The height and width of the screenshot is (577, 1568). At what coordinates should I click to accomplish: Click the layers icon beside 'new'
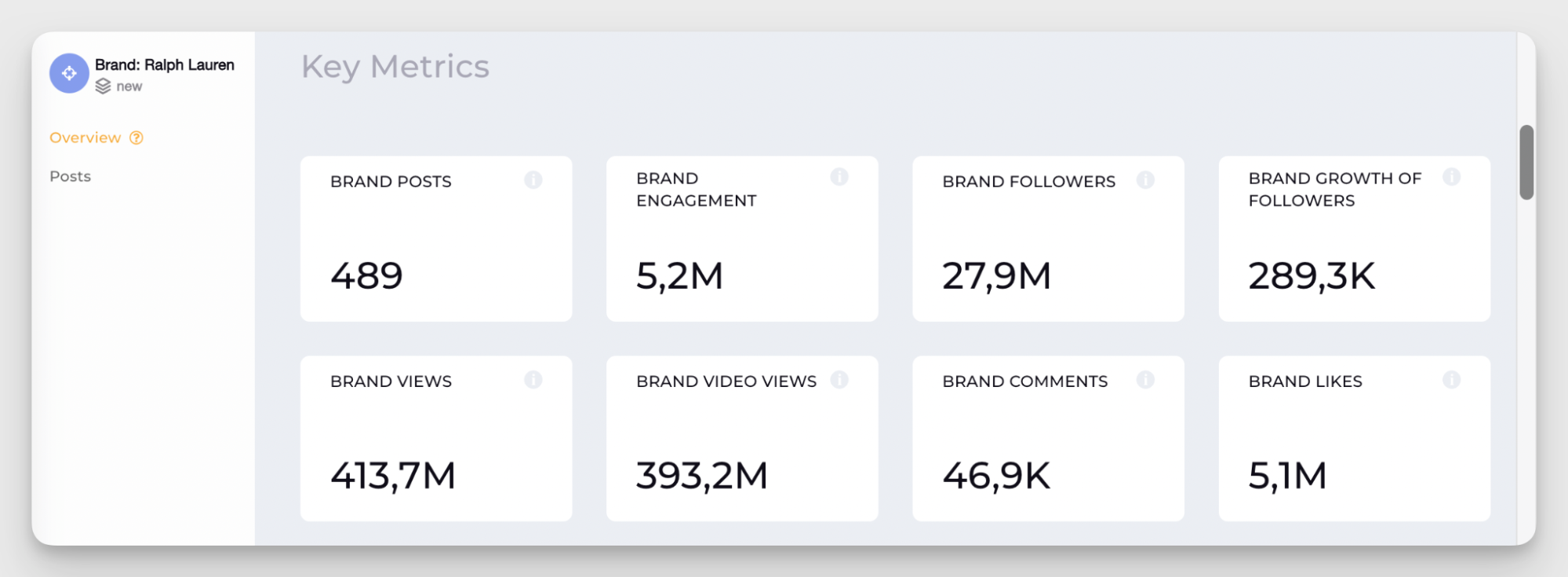[103, 86]
